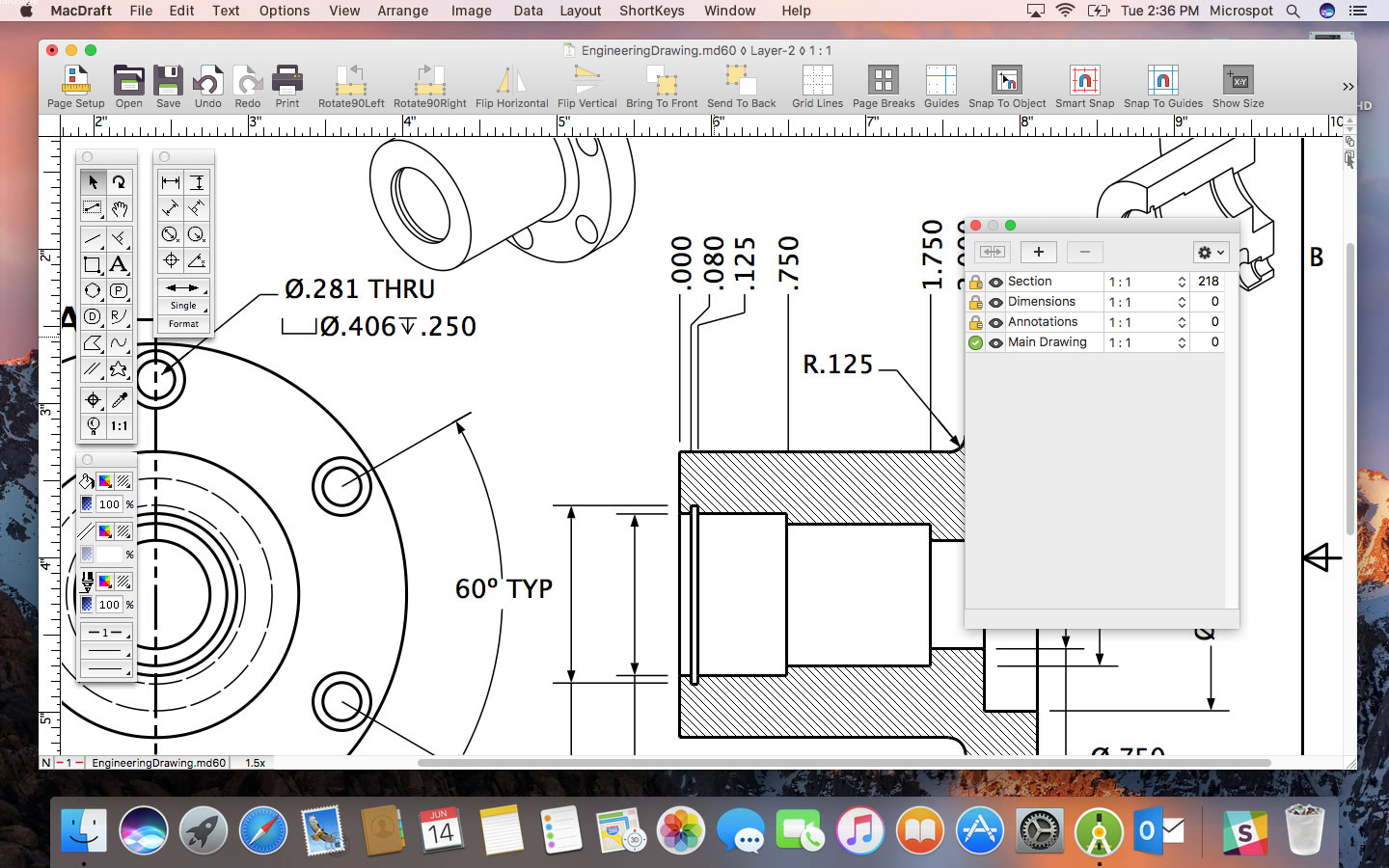Select the text tool in the palette
The width and height of the screenshot is (1389, 868).
119,264
